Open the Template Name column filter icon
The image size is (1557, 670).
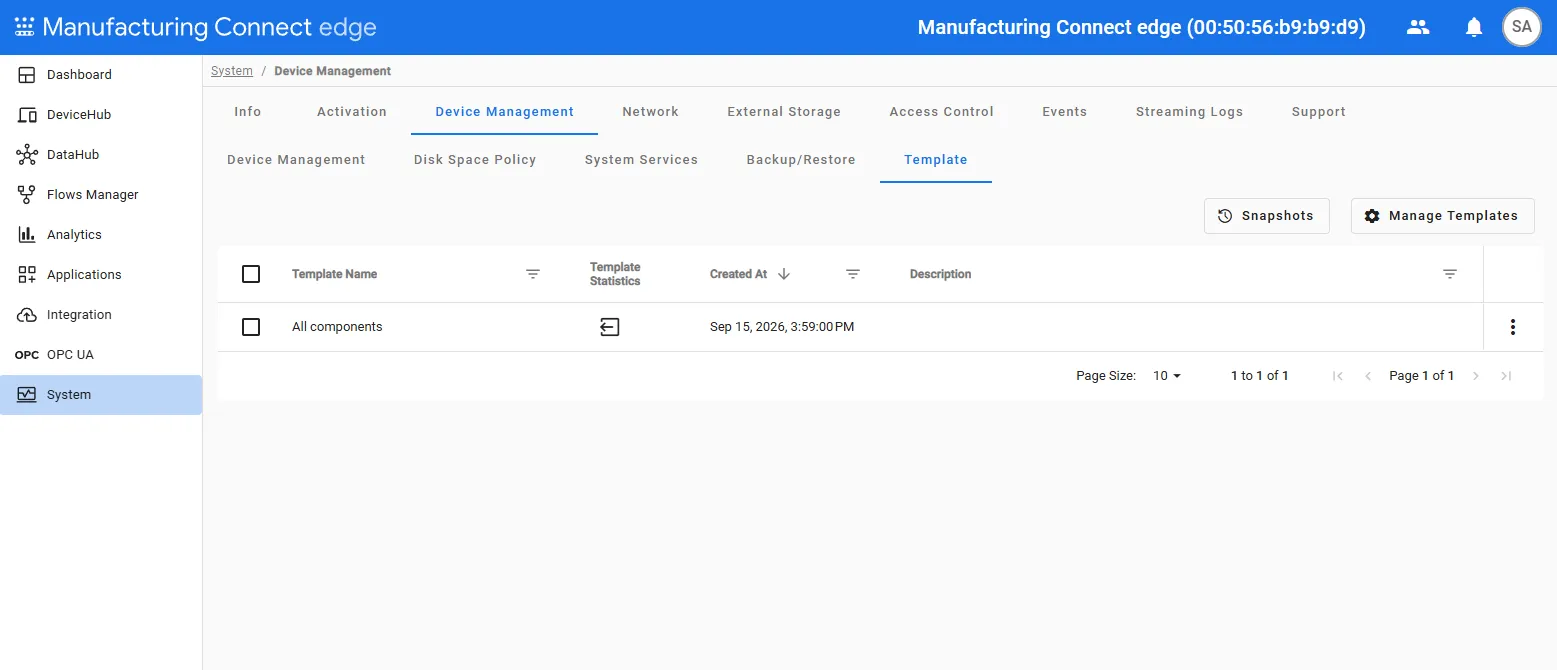pos(533,274)
